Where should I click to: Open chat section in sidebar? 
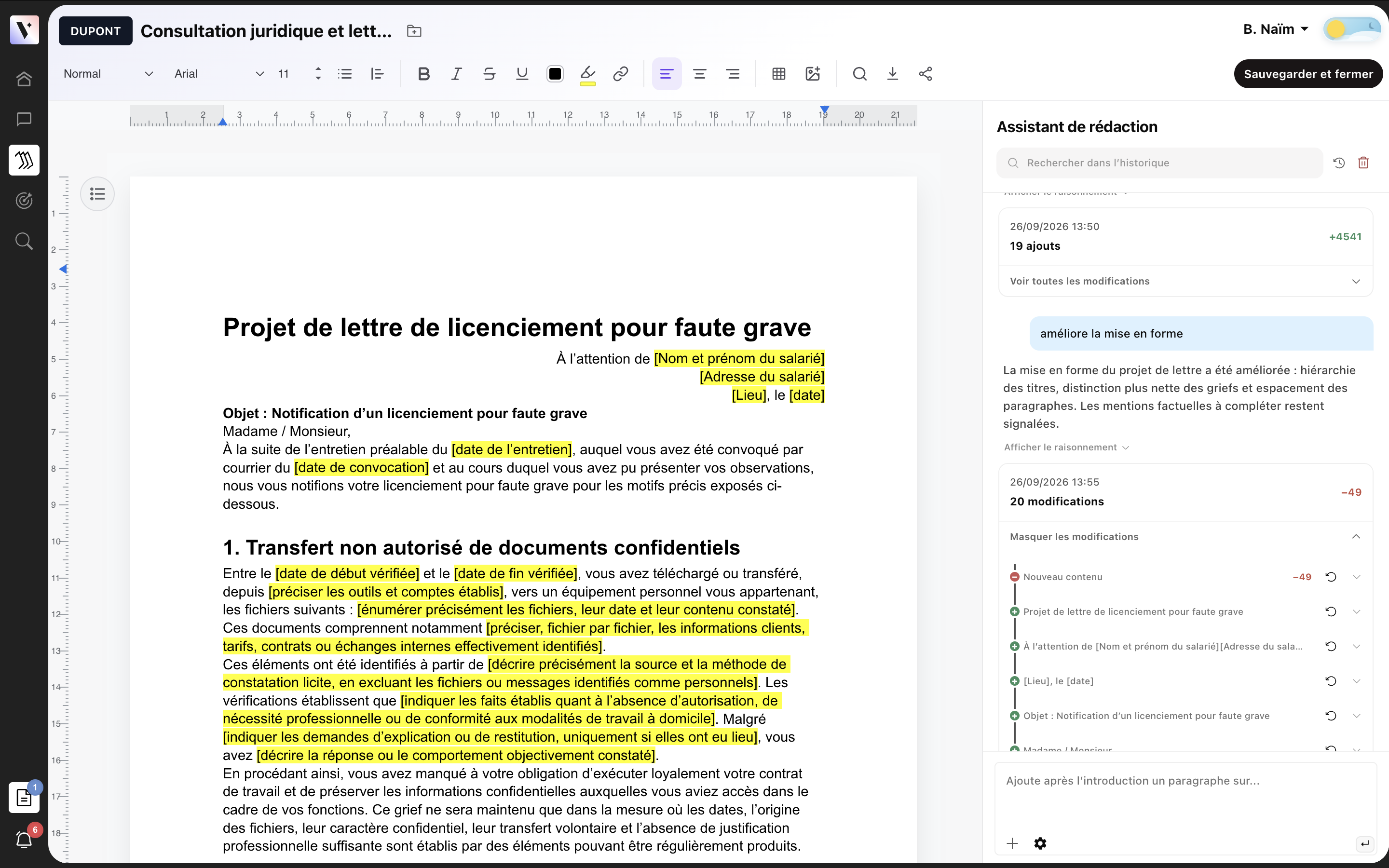click(x=24, y=120)
